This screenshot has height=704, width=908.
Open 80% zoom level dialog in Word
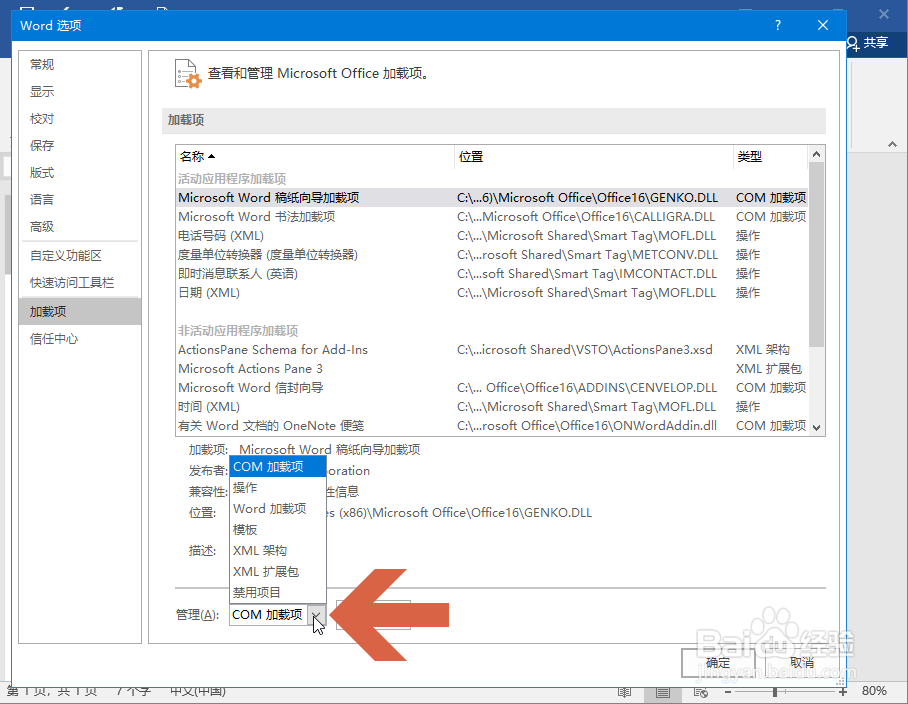click(874, 691)
